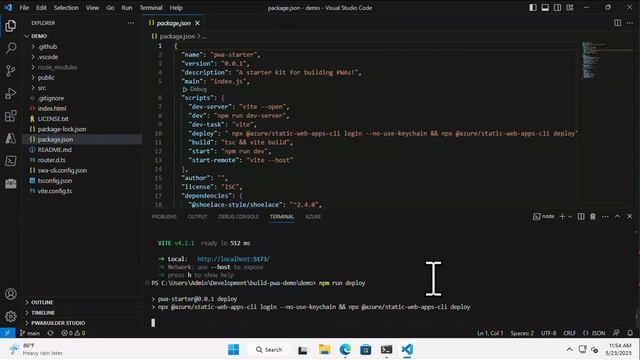The height and width of the screenshot is (360, 640).
Task: Open errors and warnings status item
Action: (73, 333)
